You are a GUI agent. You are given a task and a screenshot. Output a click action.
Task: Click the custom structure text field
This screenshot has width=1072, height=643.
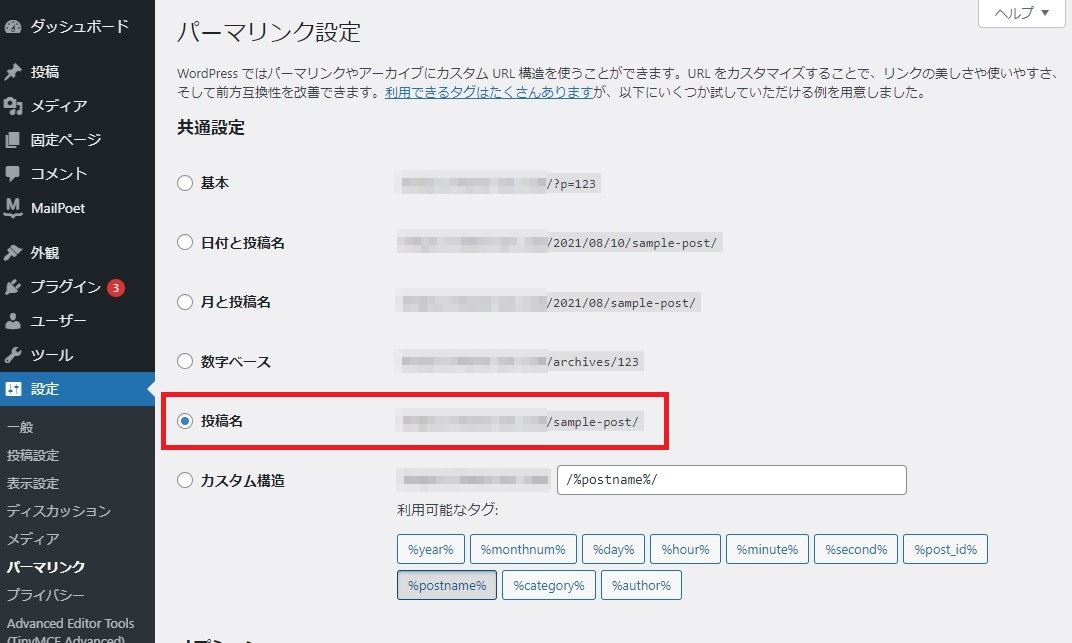(x=731, y=480)
